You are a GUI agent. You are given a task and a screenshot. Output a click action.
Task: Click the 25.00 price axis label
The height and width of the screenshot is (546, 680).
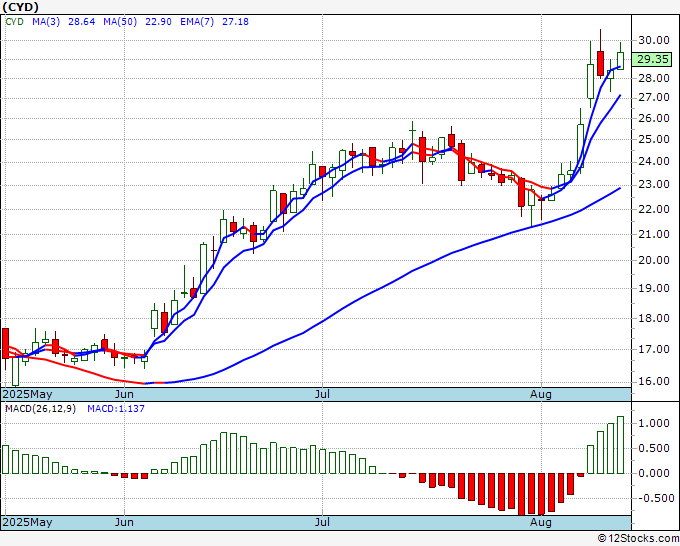[x=654, y=139]
